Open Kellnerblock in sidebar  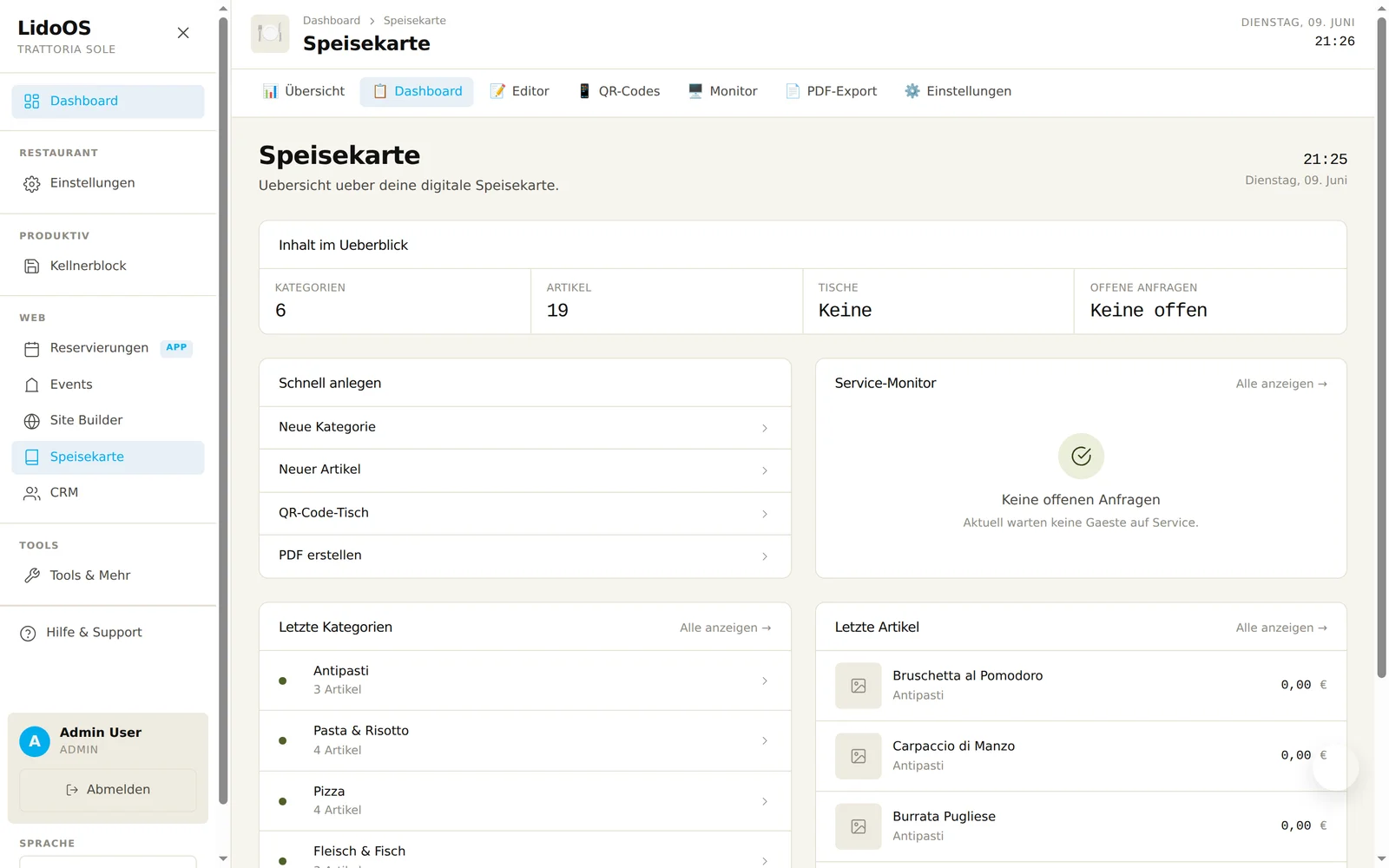(108, 266)
